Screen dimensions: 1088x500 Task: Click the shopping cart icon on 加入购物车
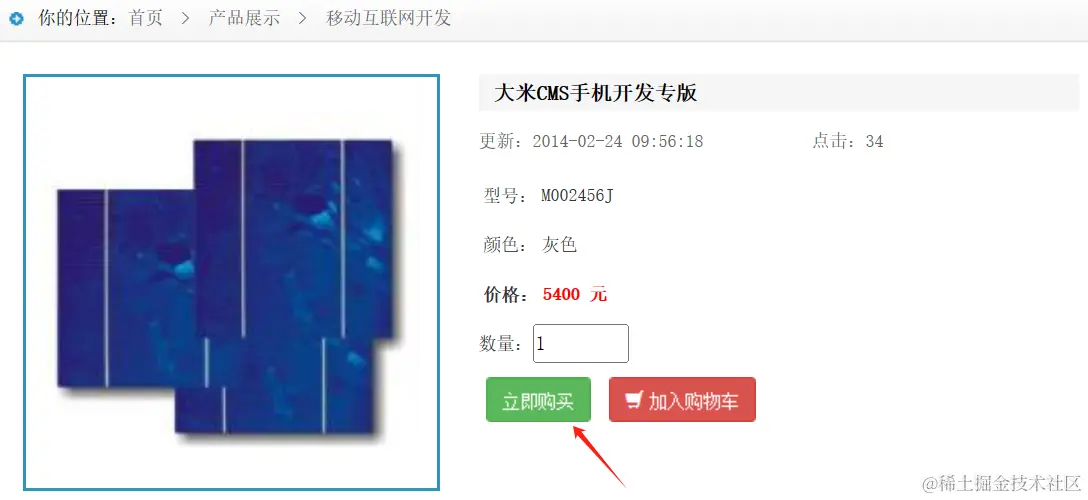(634, 399)
